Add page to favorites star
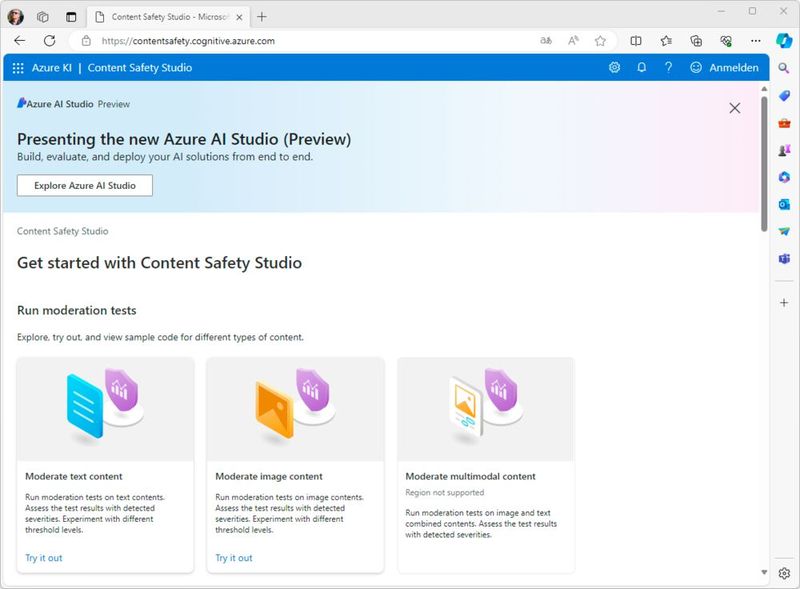800x589 pixels. (x=601, y=41)
